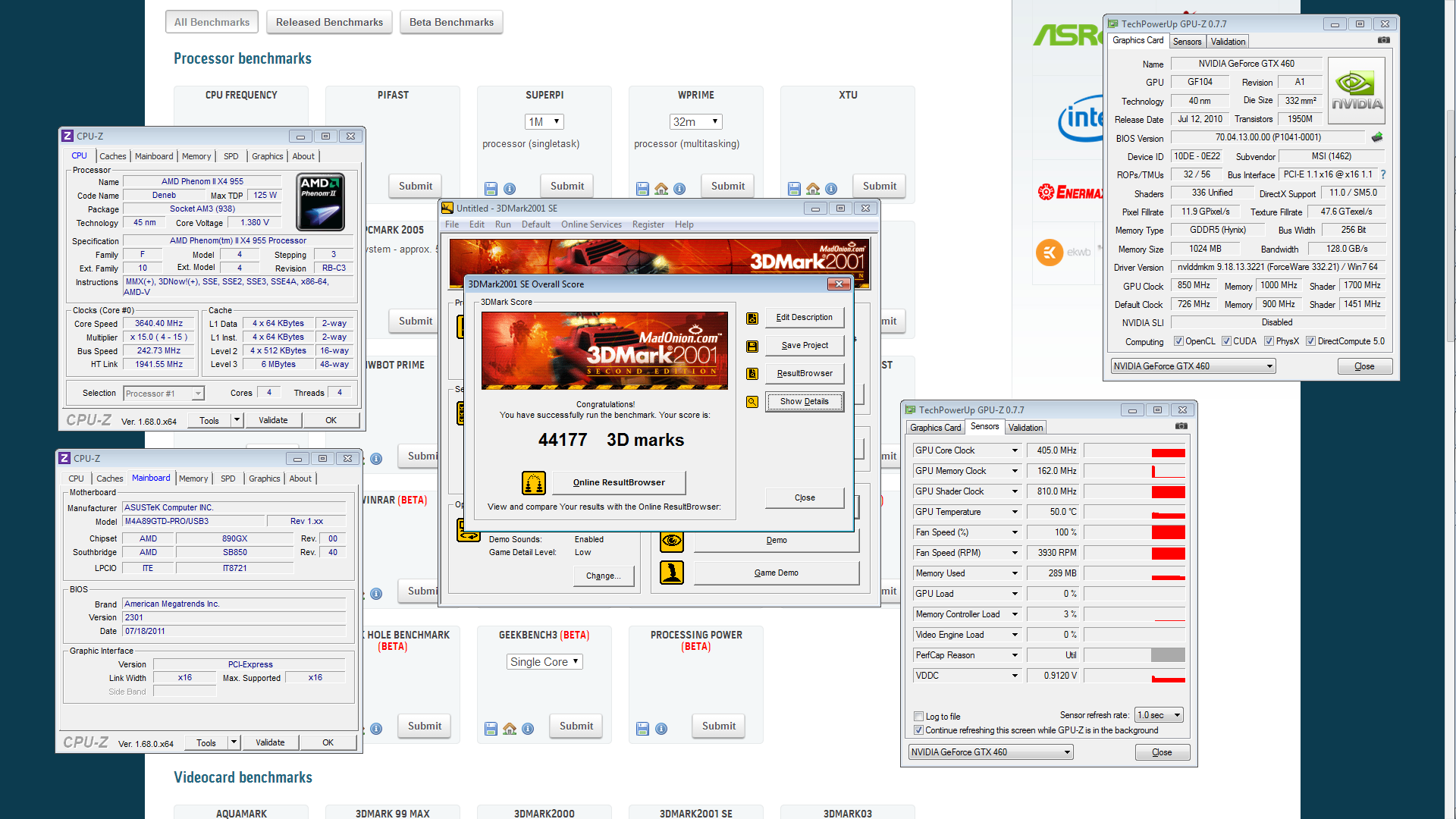
Task: Open GTX 460 selector in Graphics Card window
Action: 1194,366
